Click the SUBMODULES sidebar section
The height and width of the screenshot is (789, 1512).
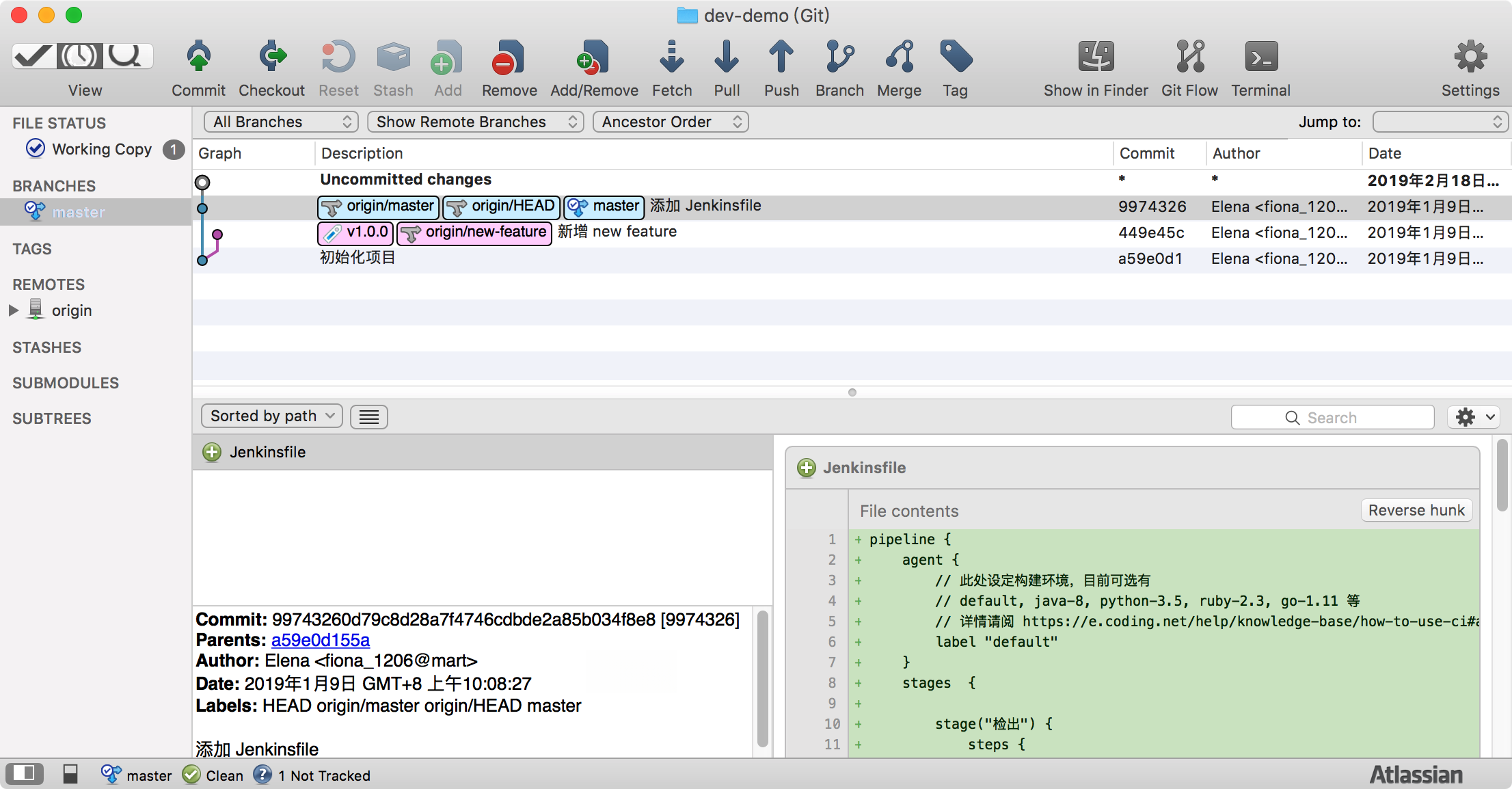(x=66, y=383)
